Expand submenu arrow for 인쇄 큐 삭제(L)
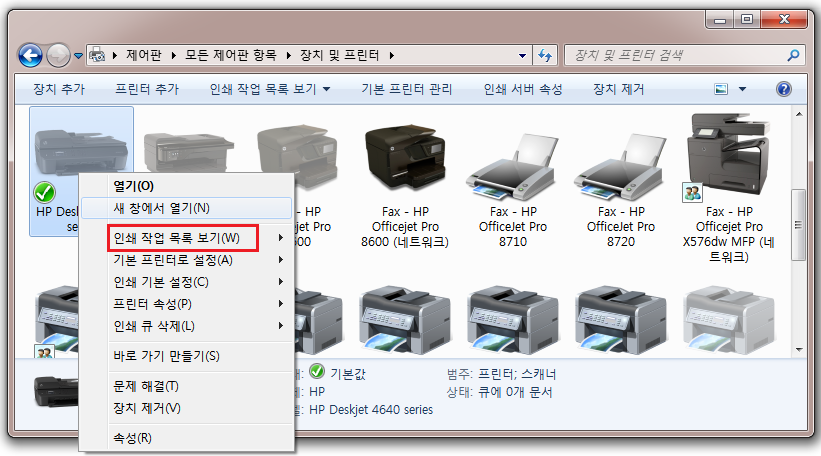The height and width of the screenshot is (456, 821). coord(281,326)
